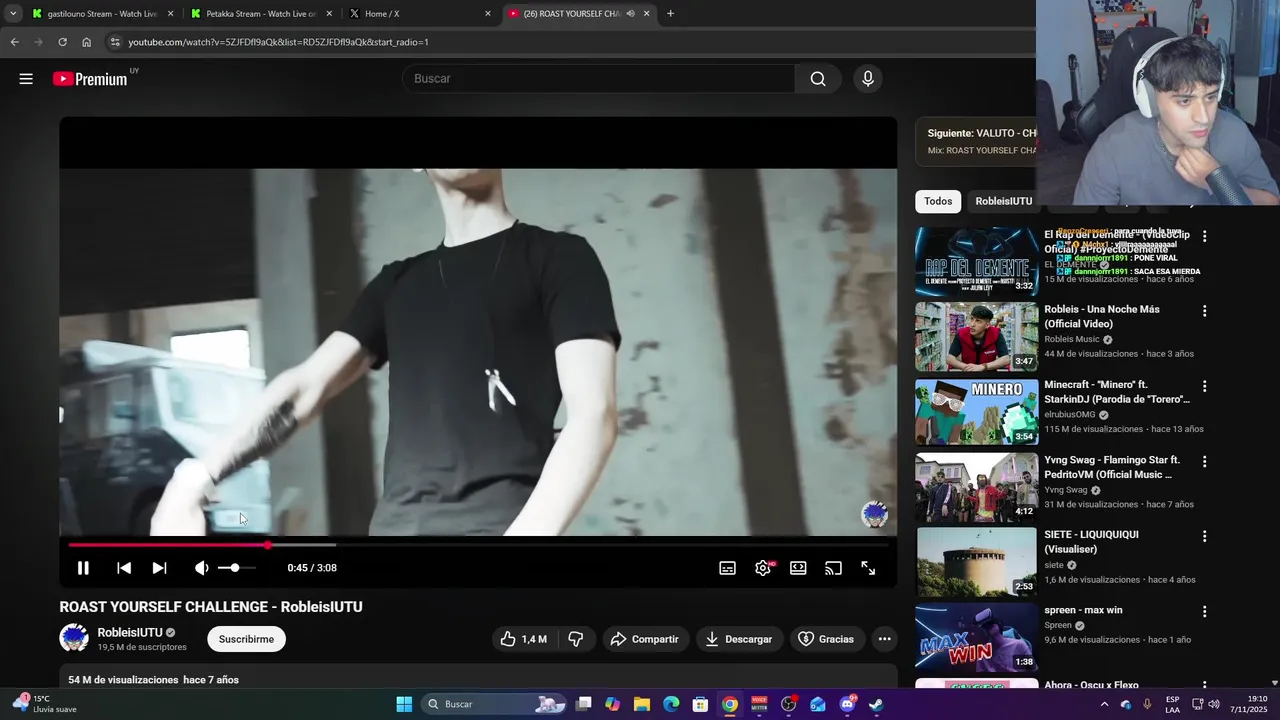Image resolution: width=1280 pixels, height=720 pixels.
Task: Open the spreen - max win video
Action: tap(976, 637)
